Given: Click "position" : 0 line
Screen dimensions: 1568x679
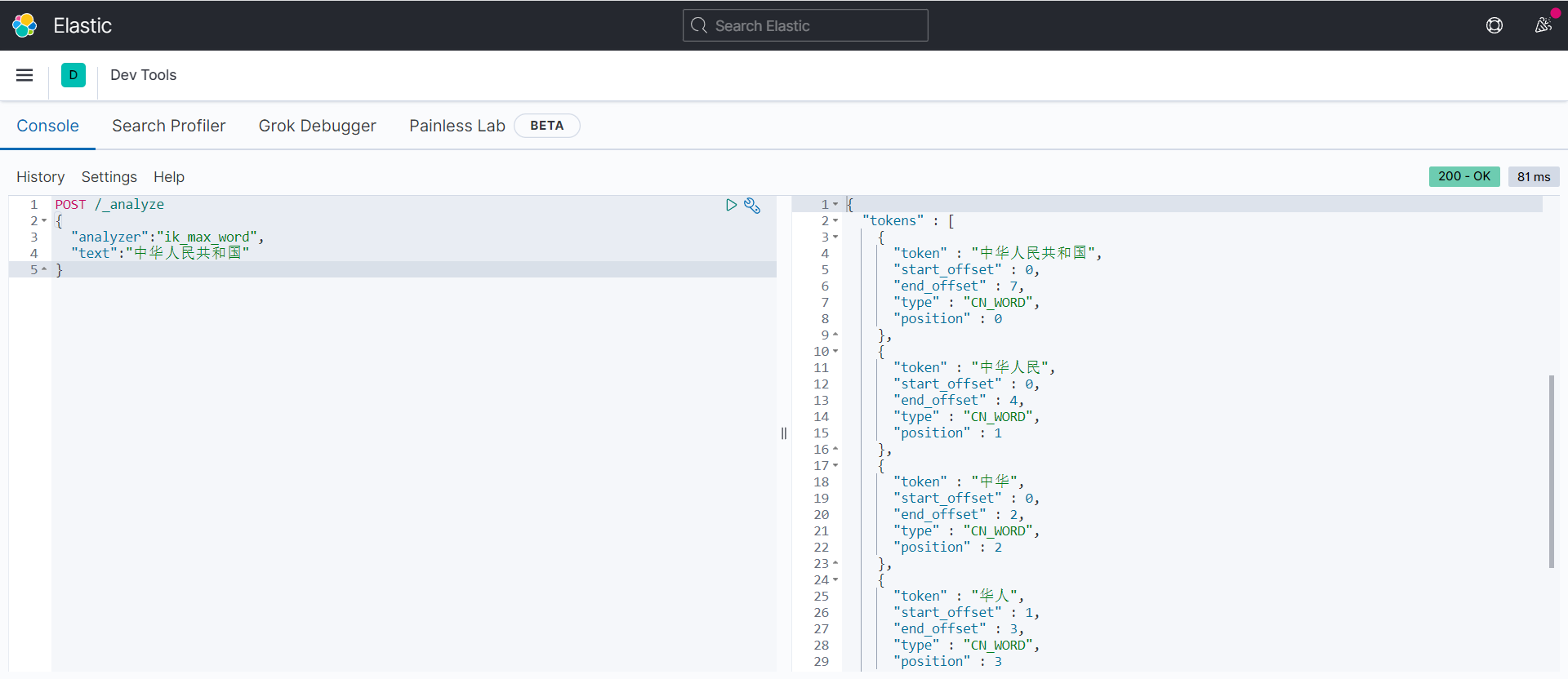Looking at the screenshot, I should (x=948, y=318).
